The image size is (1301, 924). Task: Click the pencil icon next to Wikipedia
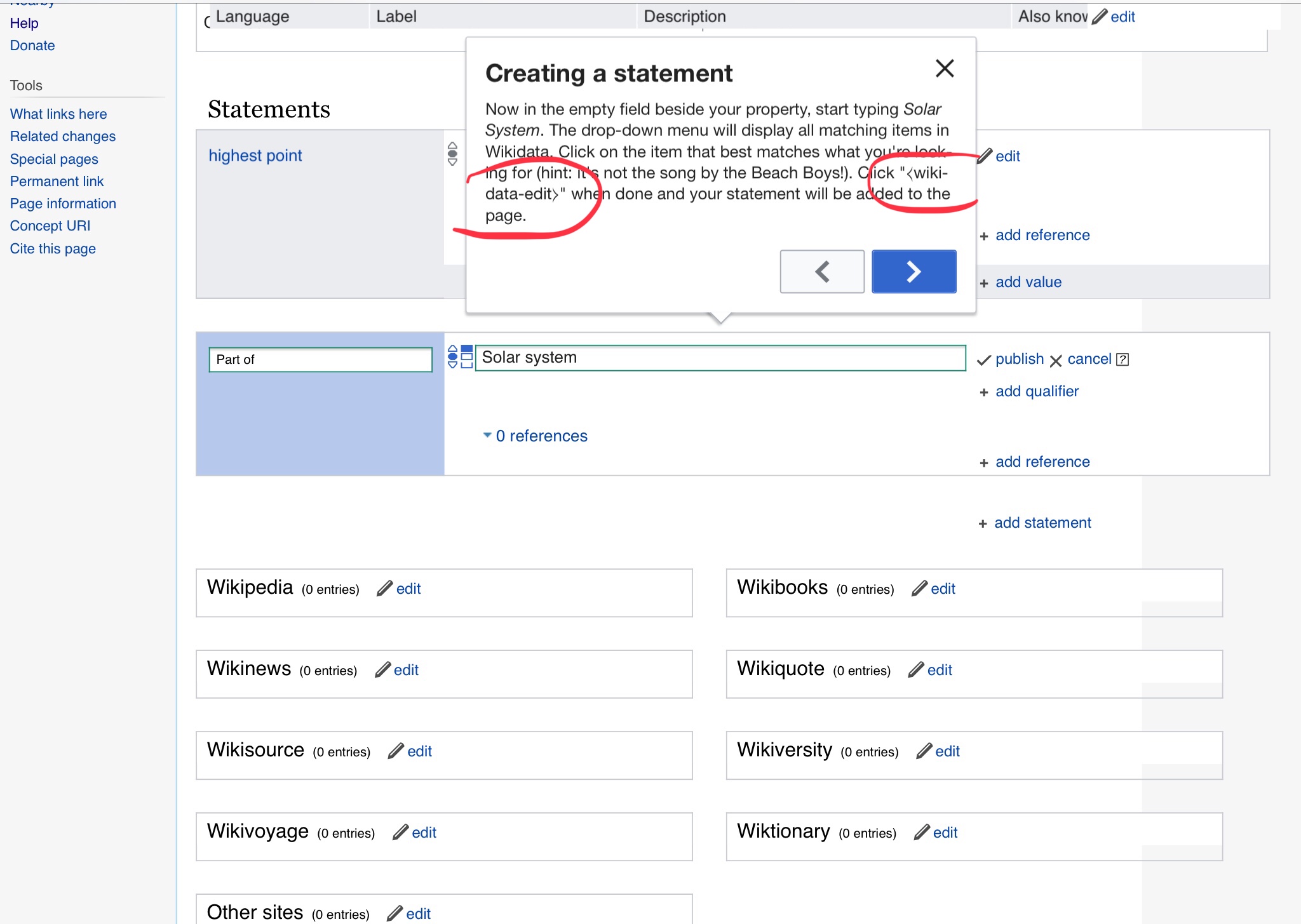coord(385,587)
